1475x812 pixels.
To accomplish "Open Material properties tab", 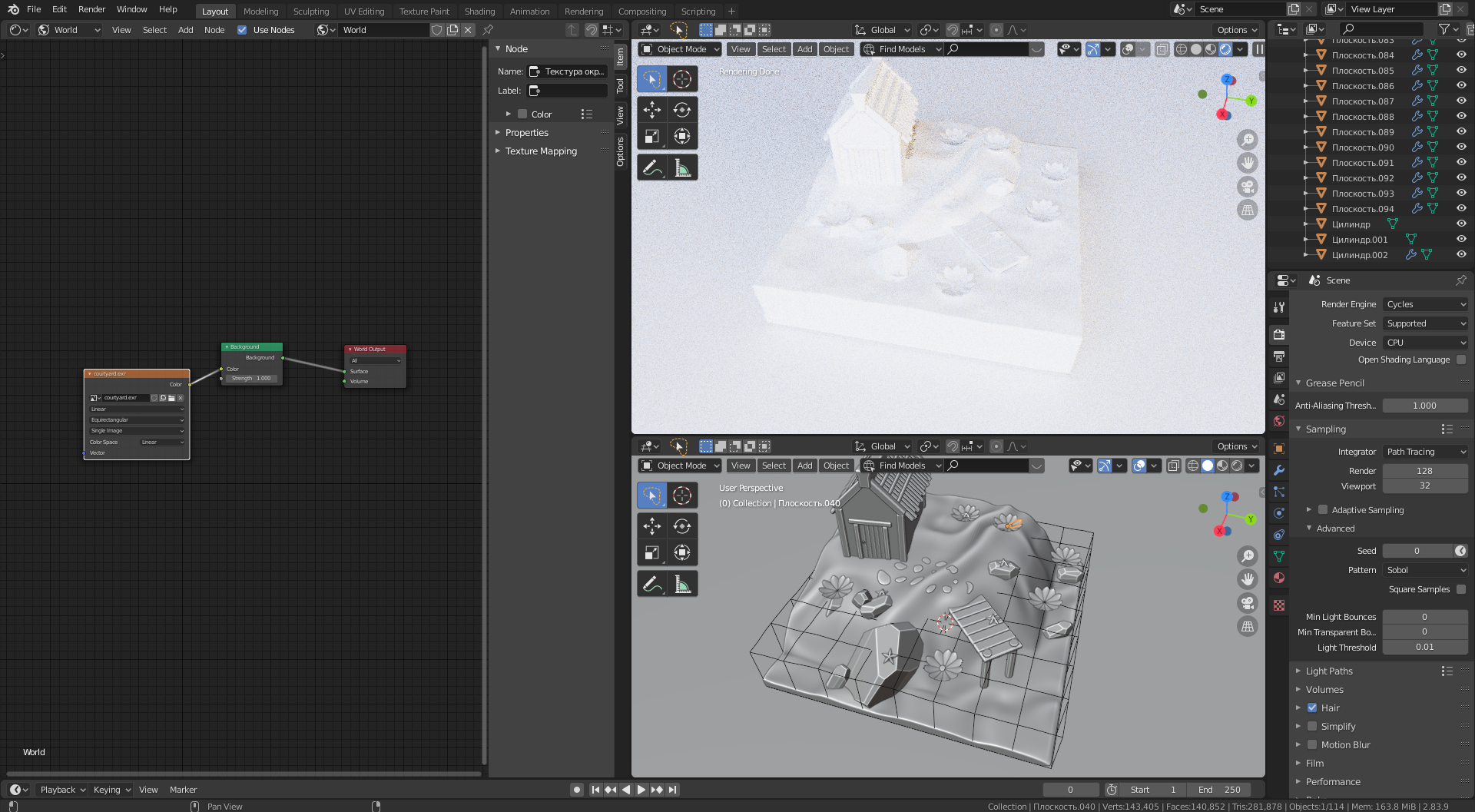I will [x=1279, y=578].
